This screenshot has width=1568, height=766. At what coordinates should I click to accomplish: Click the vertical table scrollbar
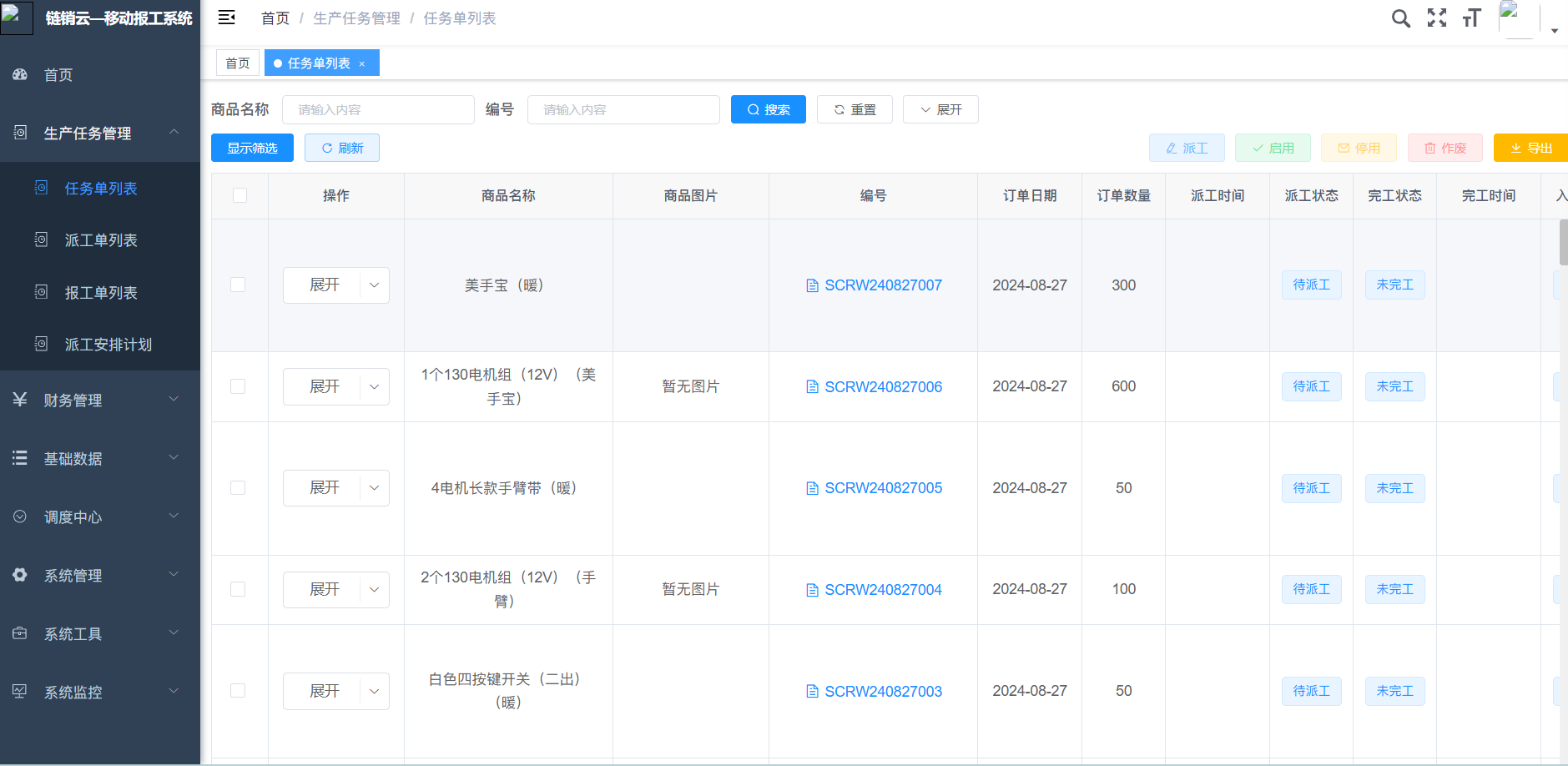click(x=1563, y=242)
